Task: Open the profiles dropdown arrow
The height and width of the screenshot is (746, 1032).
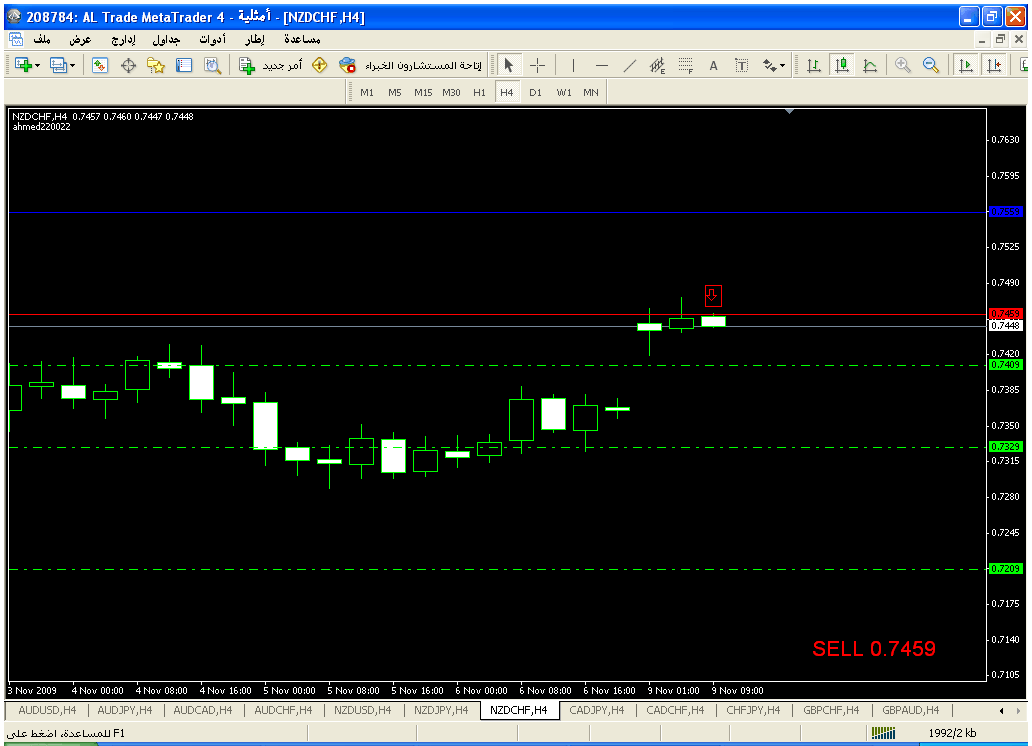Action: pos(72,65)
